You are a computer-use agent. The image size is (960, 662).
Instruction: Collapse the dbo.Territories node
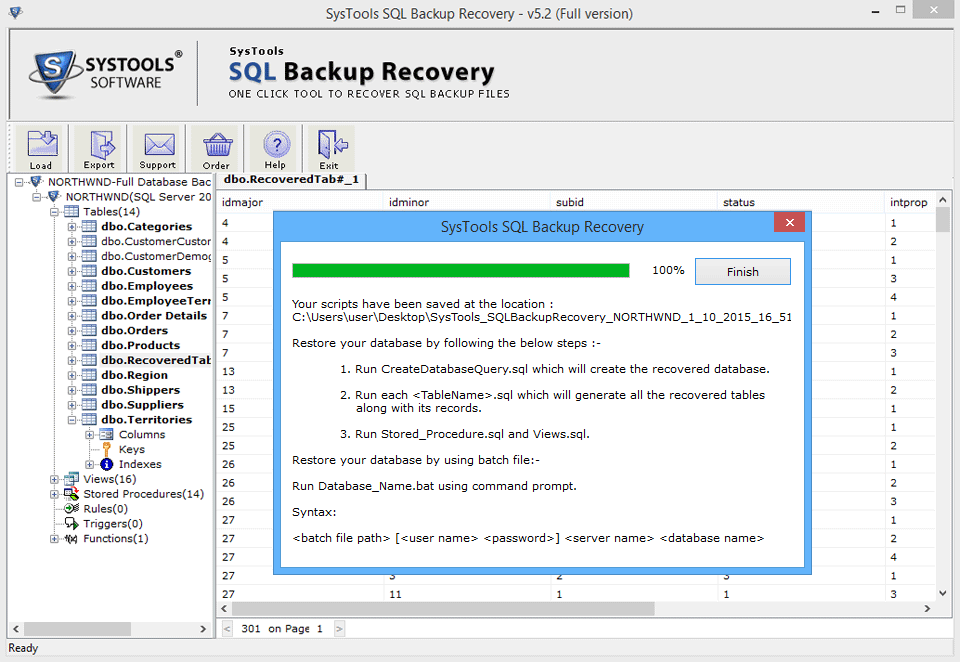pyautogui.click(x=72, y=420)
